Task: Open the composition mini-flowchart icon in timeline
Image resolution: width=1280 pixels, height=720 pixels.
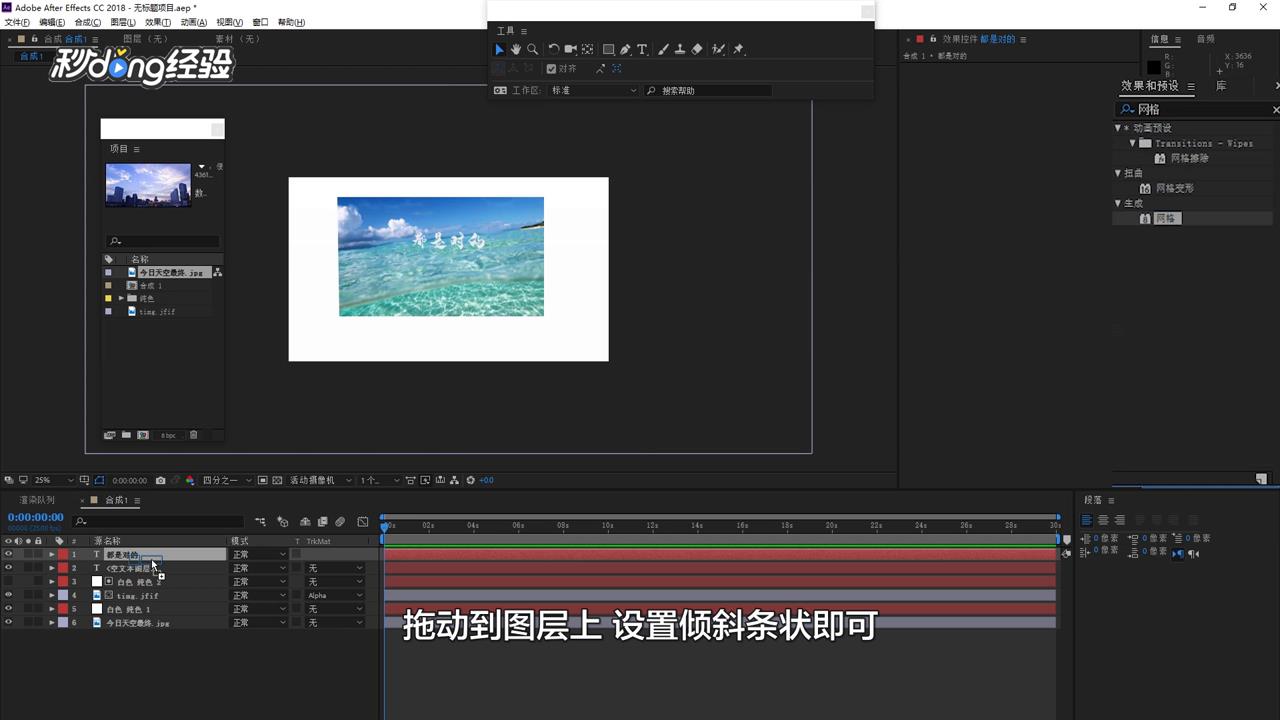Action: click(x=260, y=521)
